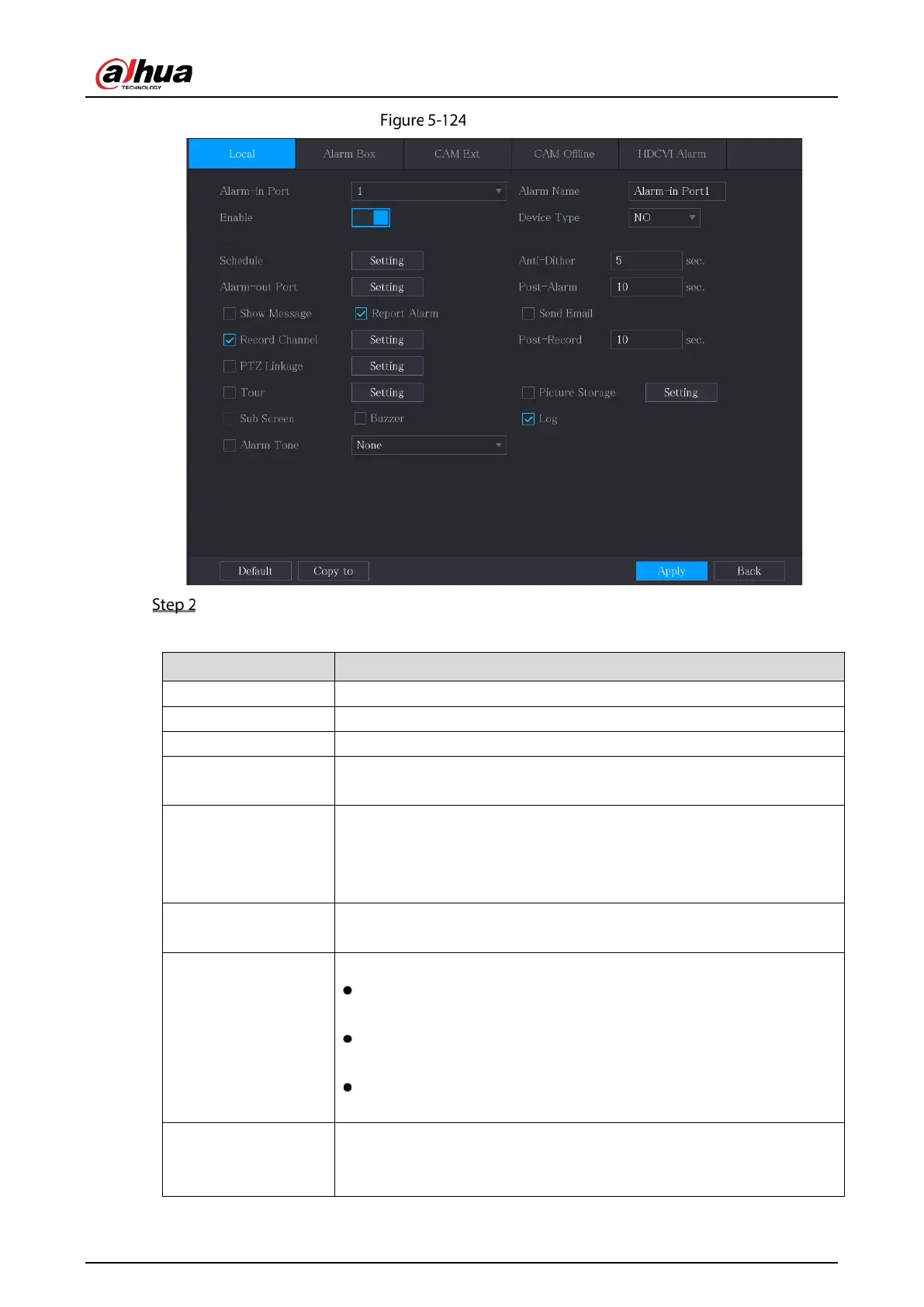Edit the Post-Alarm seconds field
The image size is (924, 1307).
point(646,287)
